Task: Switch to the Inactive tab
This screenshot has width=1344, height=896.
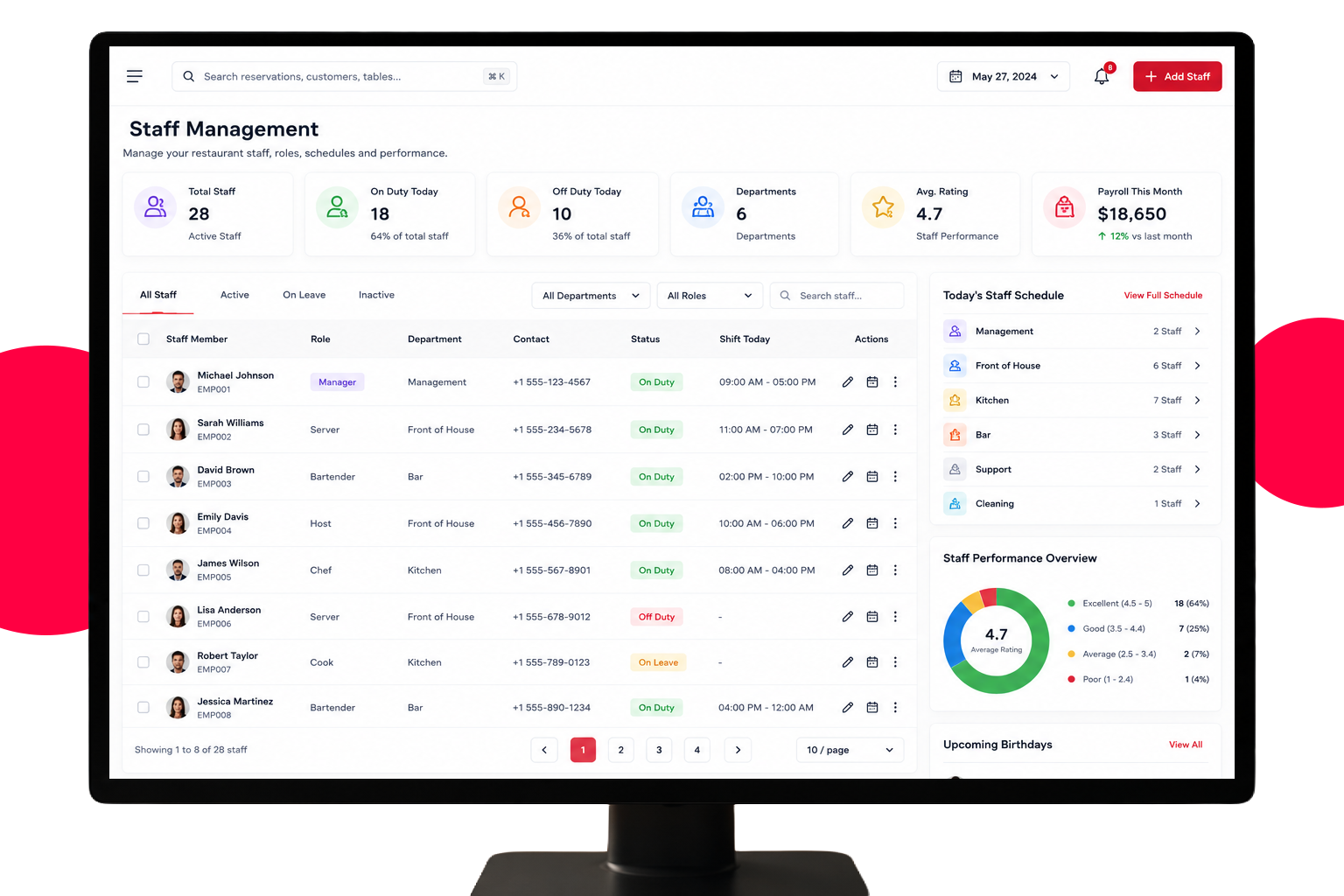Action: (x=376, y=295)
